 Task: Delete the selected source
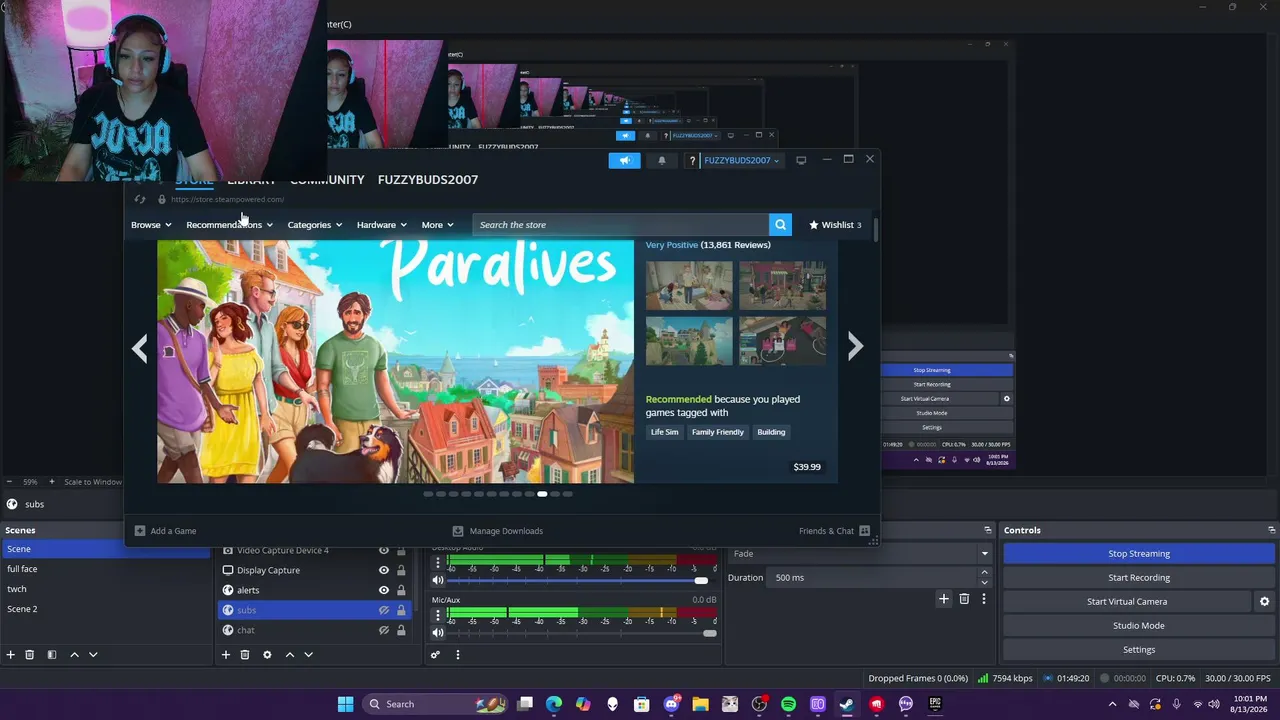pos(245,655)
